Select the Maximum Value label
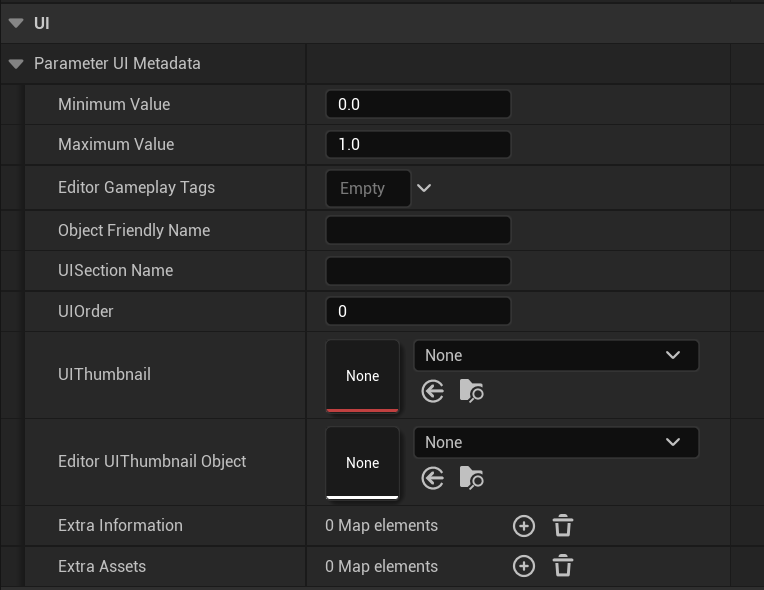 pyautogui.click(x=116, y=144)
